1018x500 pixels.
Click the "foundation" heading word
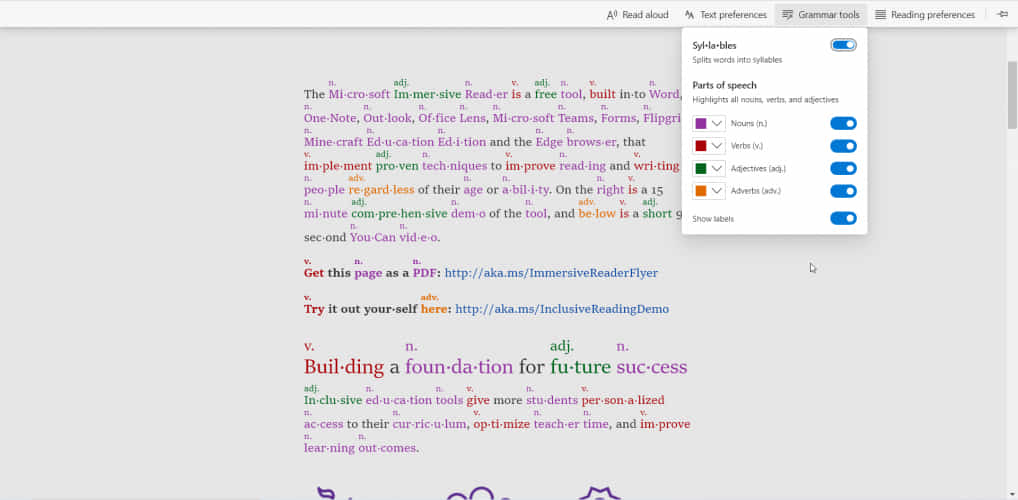[x=459, y=367]
